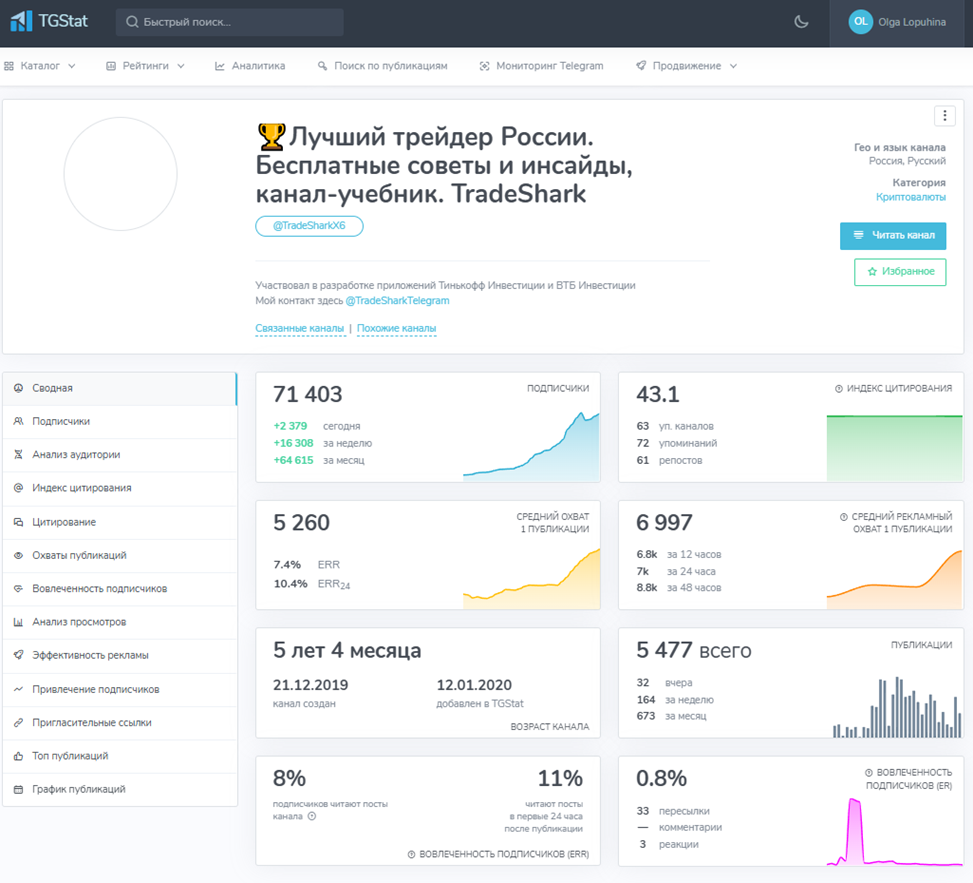Open the @TradeSharkTelegram contact link

coord(397,300)
